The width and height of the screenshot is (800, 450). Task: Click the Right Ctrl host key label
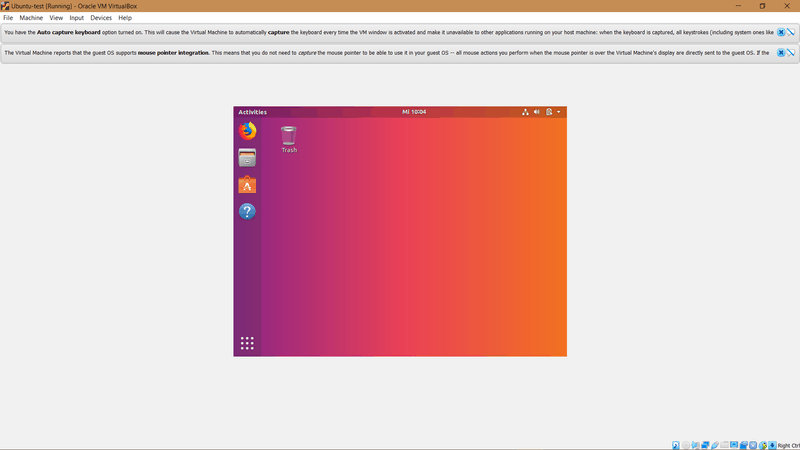click(788, 445)
